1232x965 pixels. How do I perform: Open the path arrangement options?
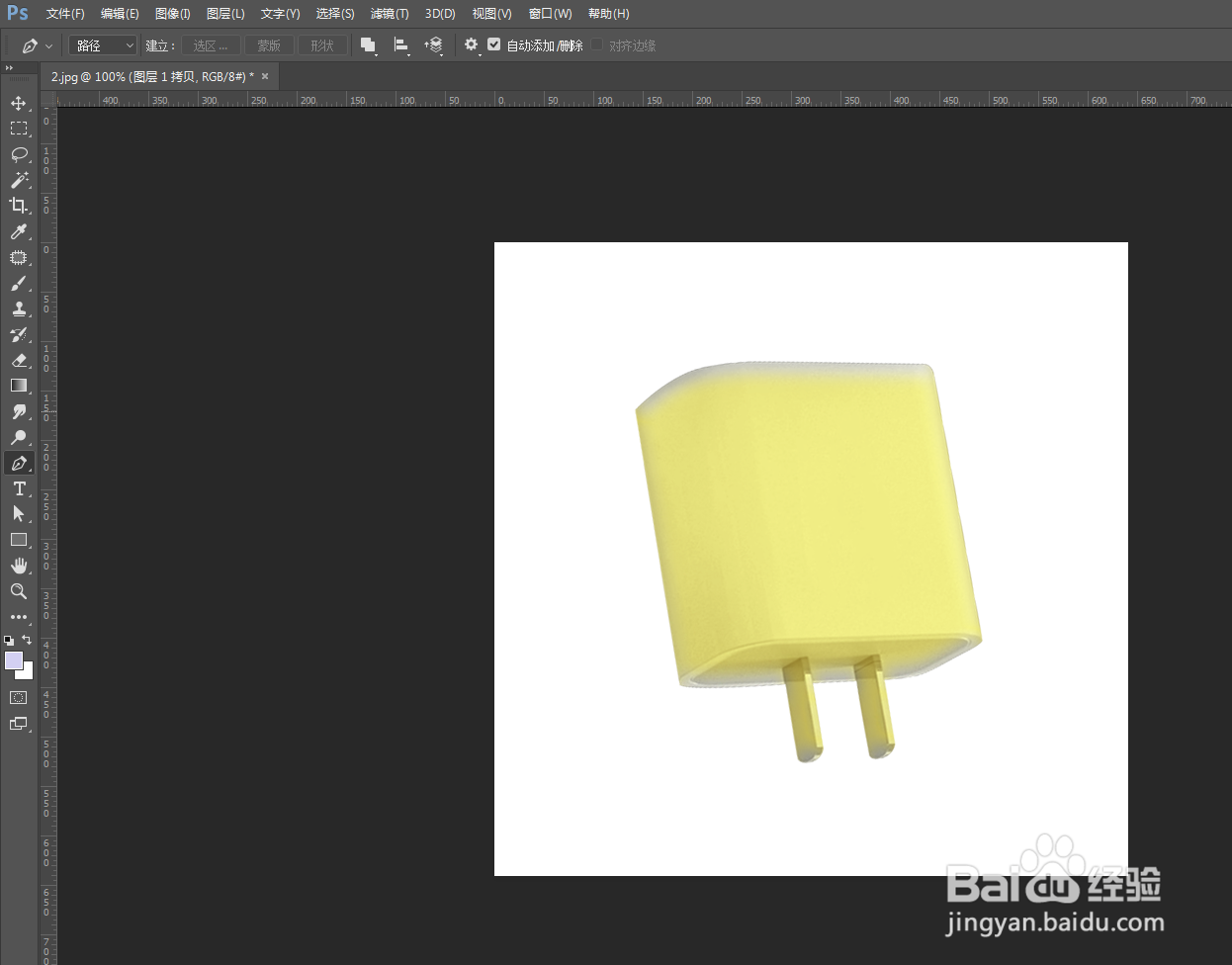(x=434, y=45)
